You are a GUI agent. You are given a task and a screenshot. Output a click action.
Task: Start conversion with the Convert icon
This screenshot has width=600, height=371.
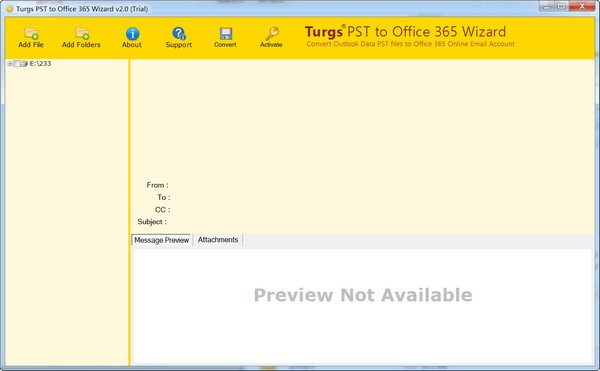pyautogui.click(x=225, y=37)
